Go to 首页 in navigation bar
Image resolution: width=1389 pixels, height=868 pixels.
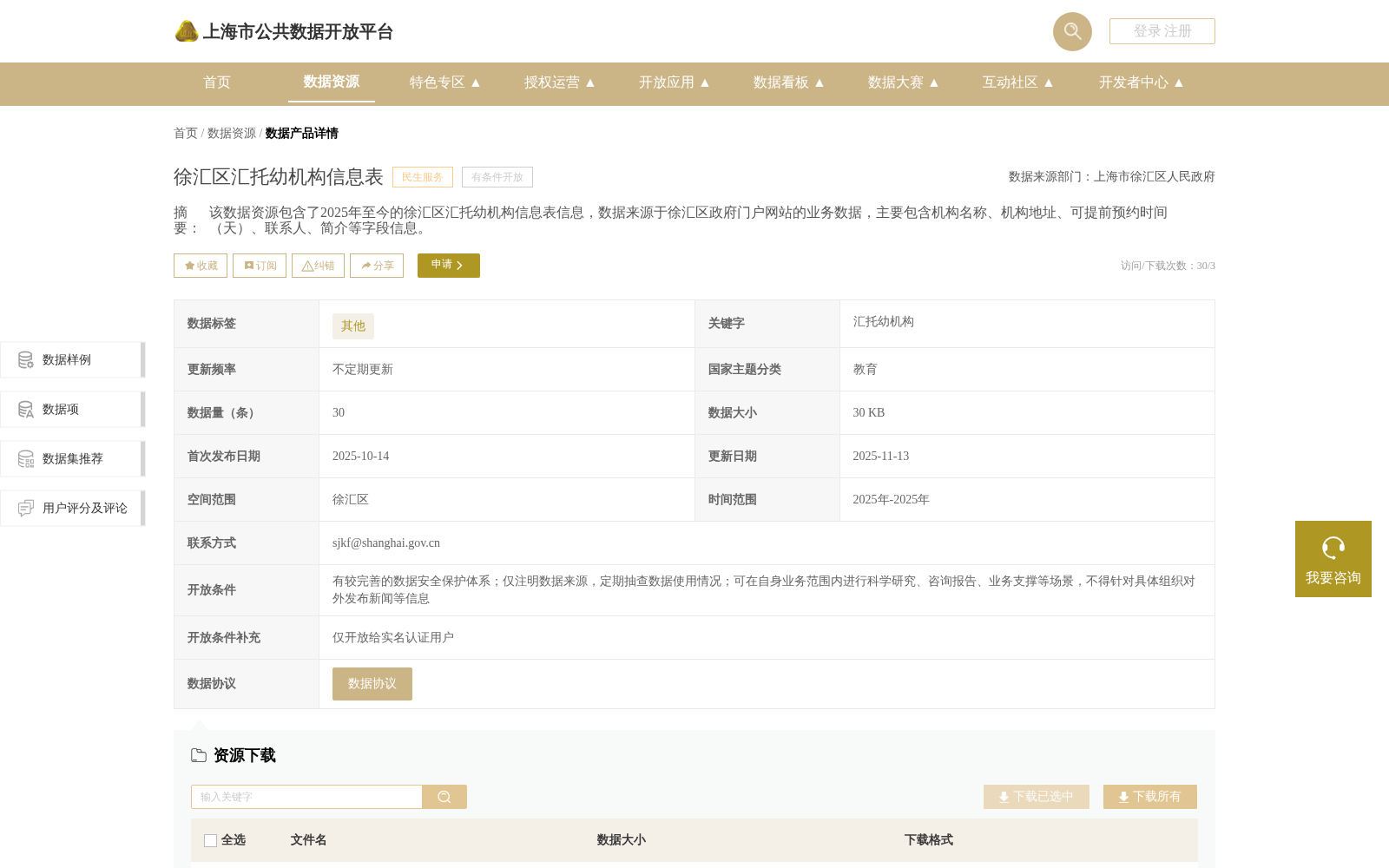click(x=217, y=82)
